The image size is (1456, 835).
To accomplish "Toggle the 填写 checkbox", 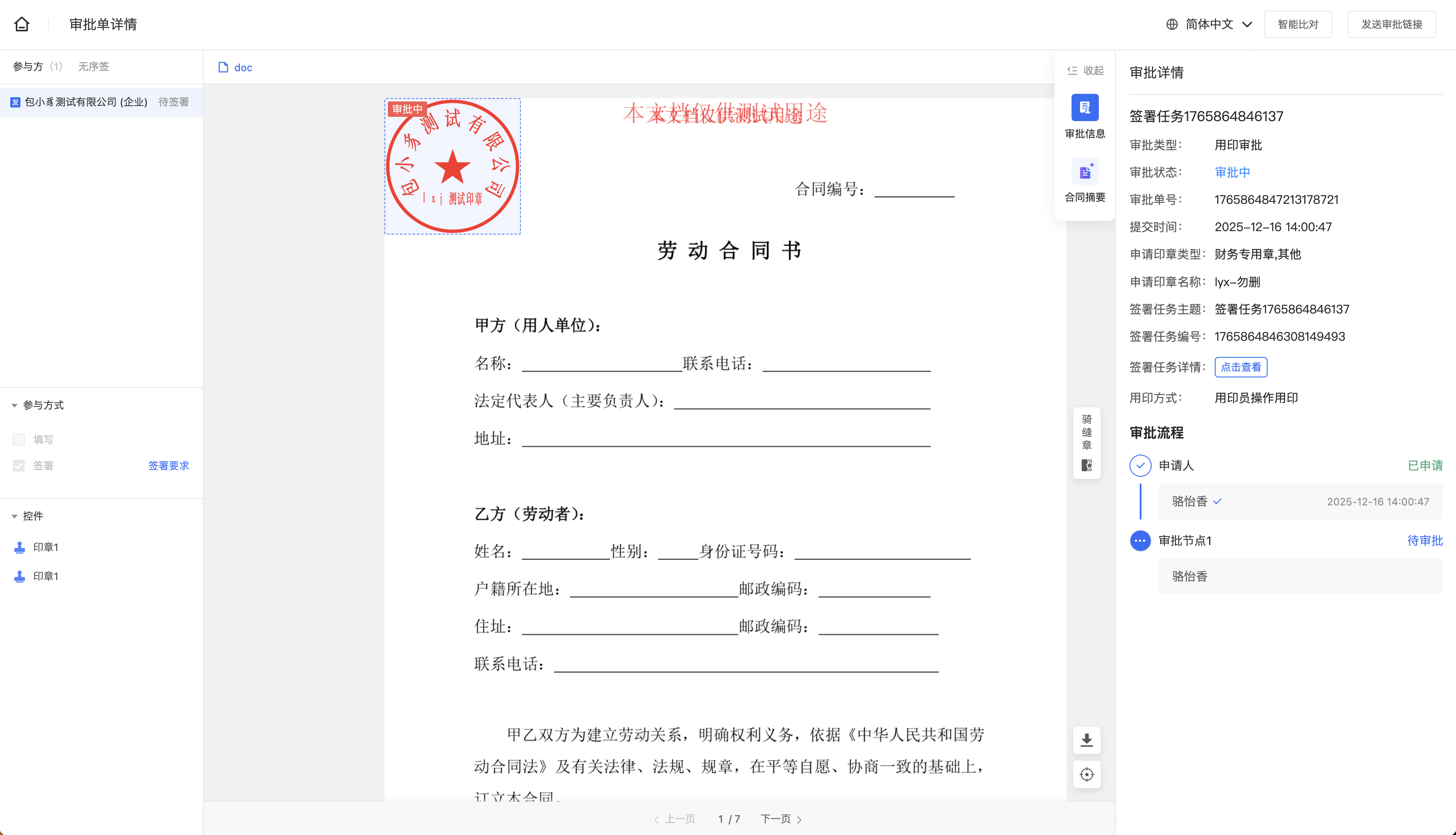I will point(19,439).
